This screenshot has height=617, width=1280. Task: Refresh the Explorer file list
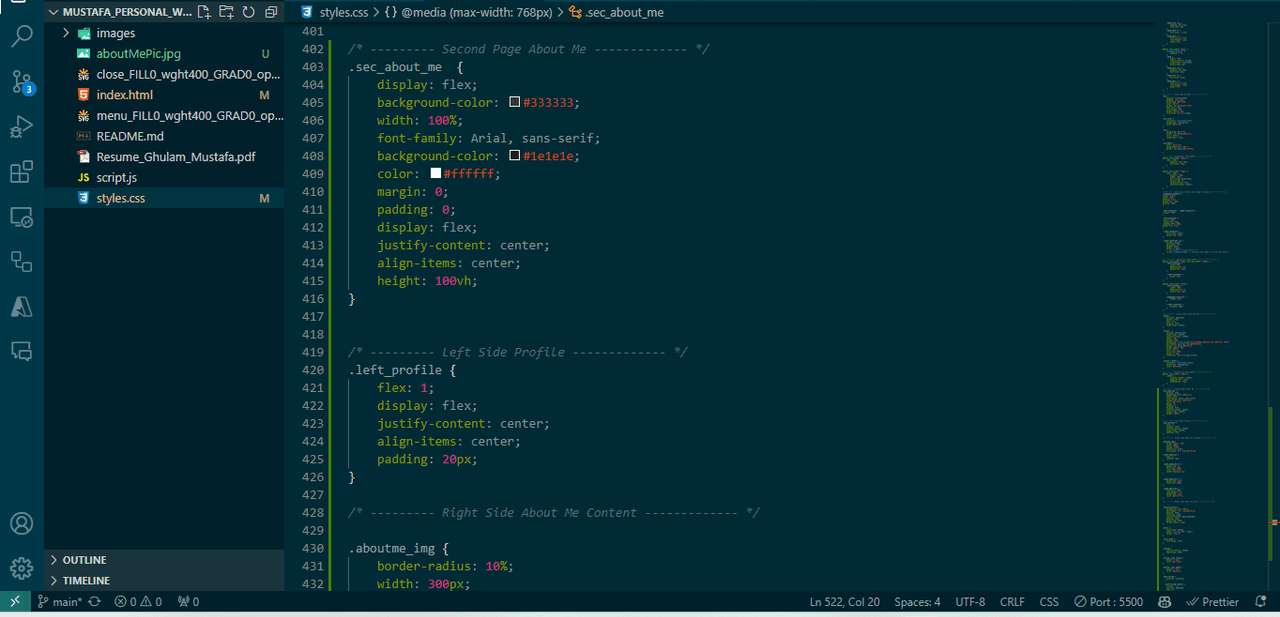coord(248,12)
